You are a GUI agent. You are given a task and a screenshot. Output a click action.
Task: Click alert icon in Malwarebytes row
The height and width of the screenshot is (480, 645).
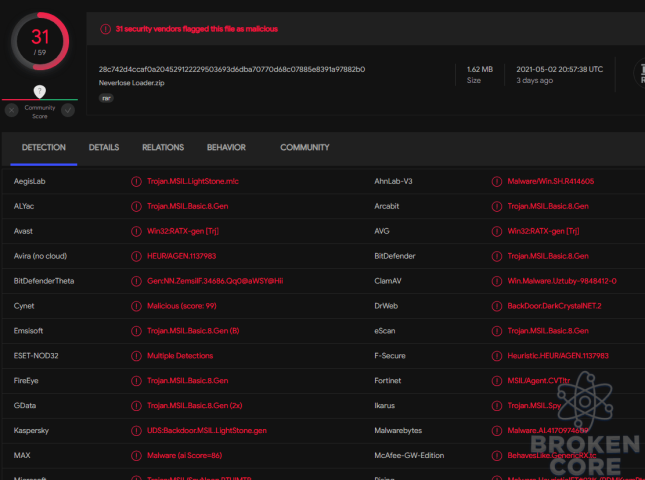click(497, 431)
